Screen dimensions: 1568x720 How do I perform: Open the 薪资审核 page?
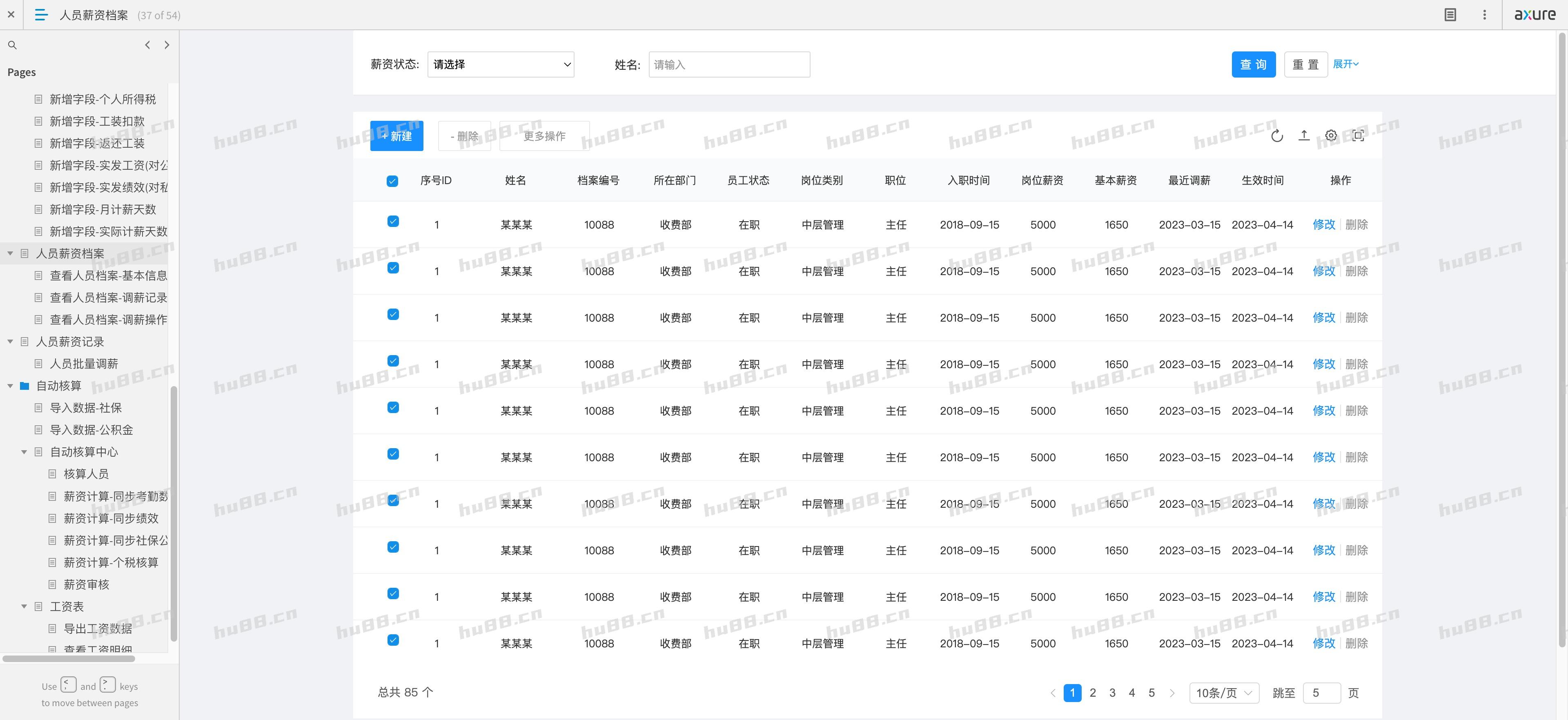click(86, 584)
